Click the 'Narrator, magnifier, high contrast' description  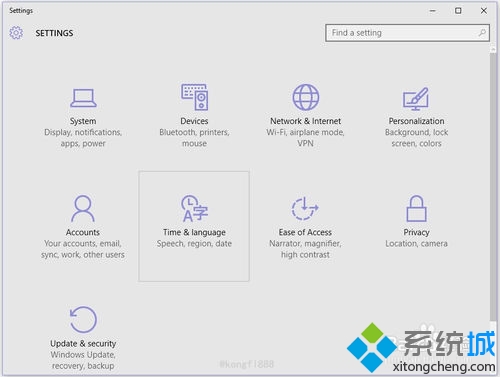coord(305,249)
